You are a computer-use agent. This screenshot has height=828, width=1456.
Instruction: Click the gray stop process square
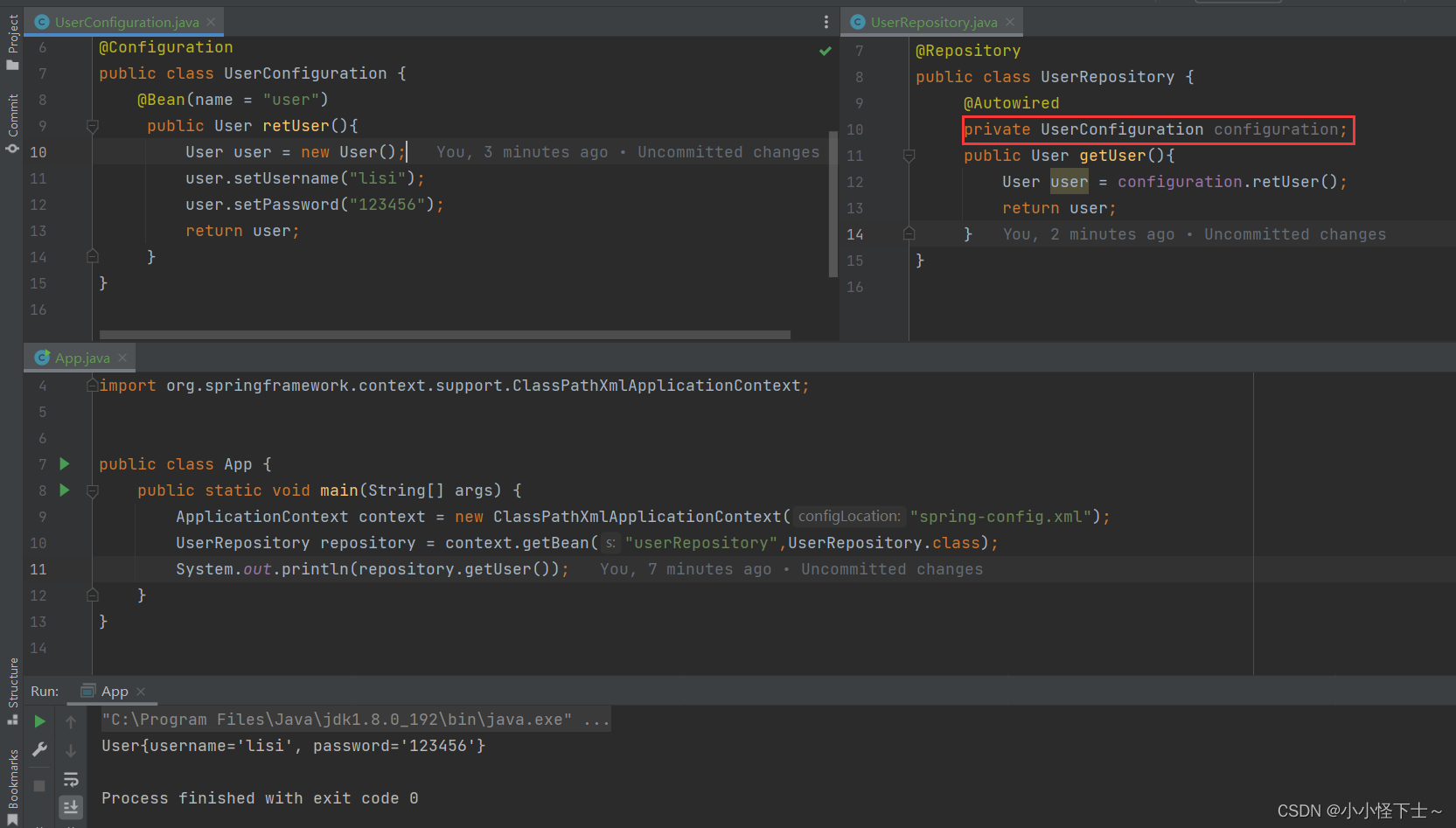point(39,785)
